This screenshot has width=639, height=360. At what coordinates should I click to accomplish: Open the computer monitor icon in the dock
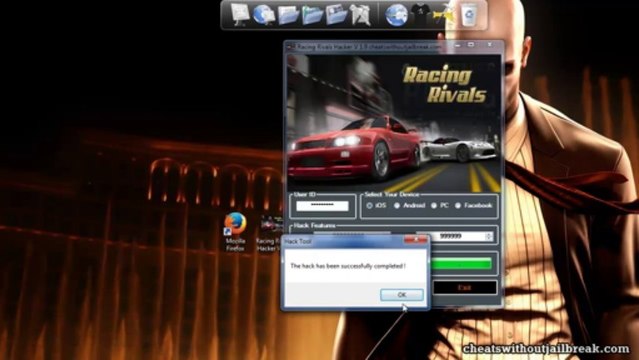point(240,15)
